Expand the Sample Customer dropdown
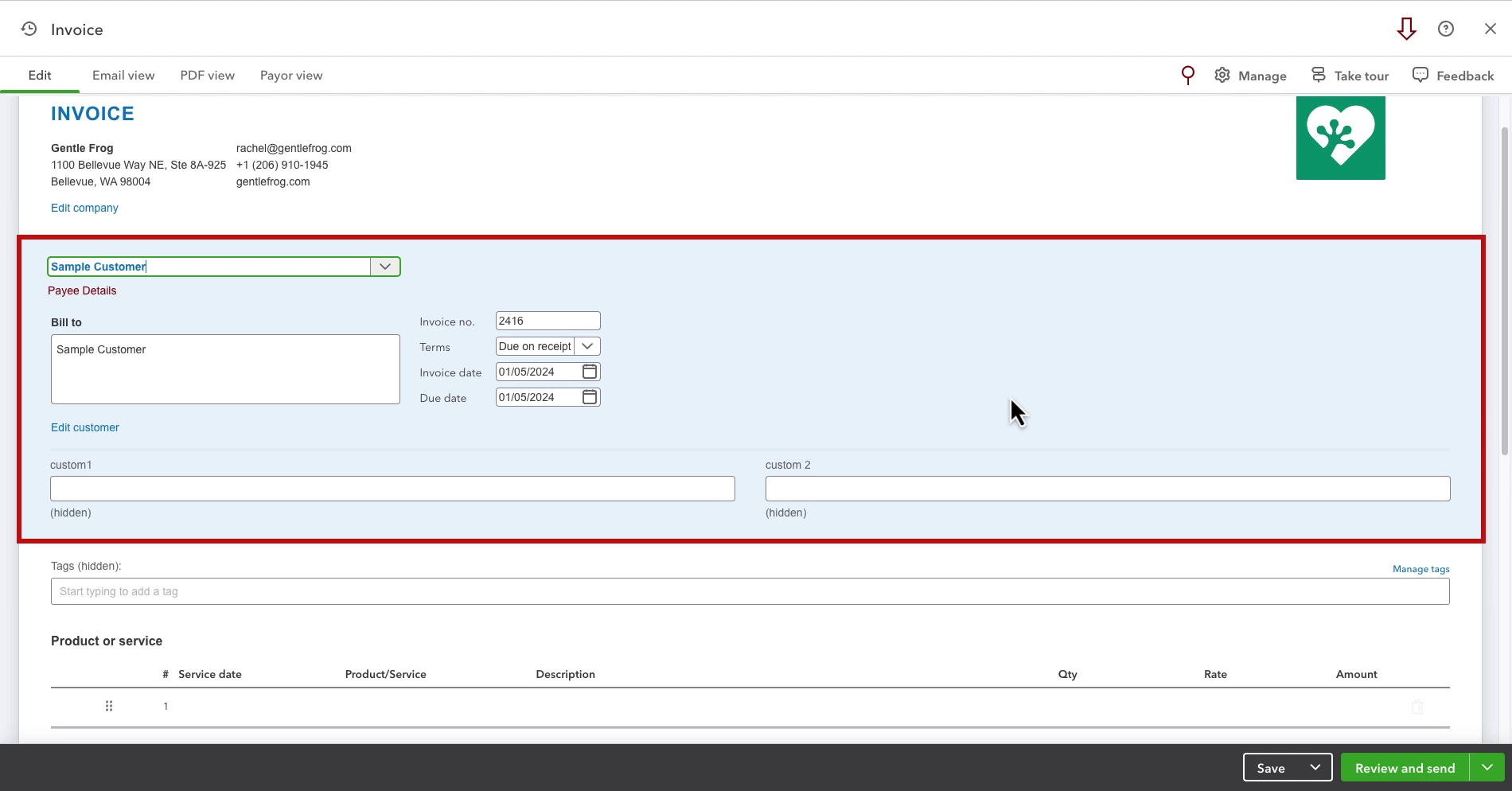The height and width of the screenshot is (791, 1512). 385,267
